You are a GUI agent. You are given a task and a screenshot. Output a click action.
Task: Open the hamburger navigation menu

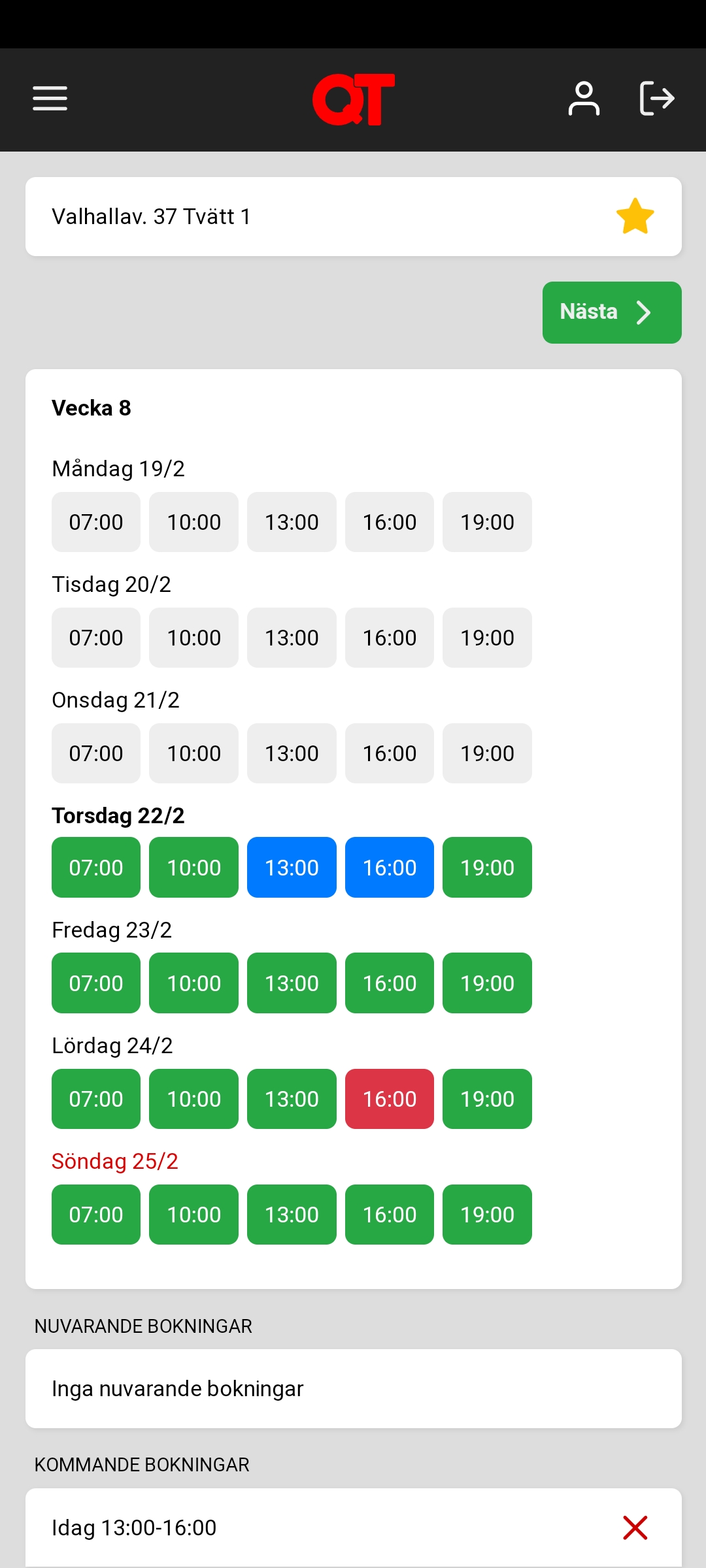coord(50,99)
